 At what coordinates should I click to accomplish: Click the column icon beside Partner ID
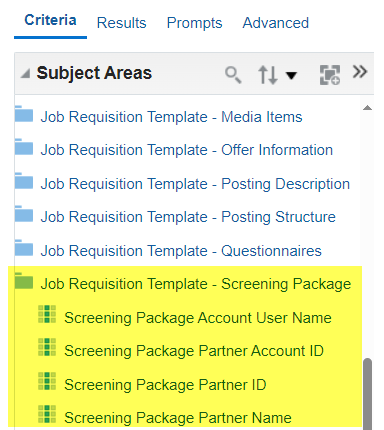tap(47, 381)
